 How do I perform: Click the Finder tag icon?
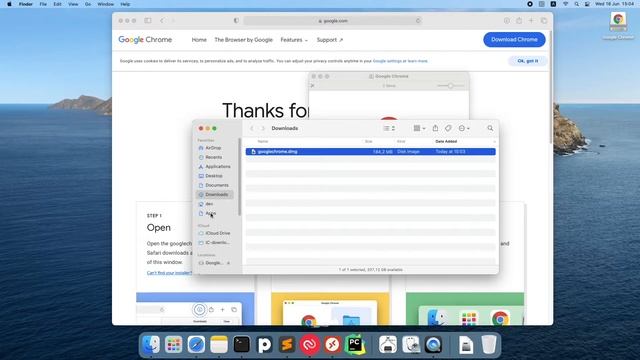click(x=448, y=128)
